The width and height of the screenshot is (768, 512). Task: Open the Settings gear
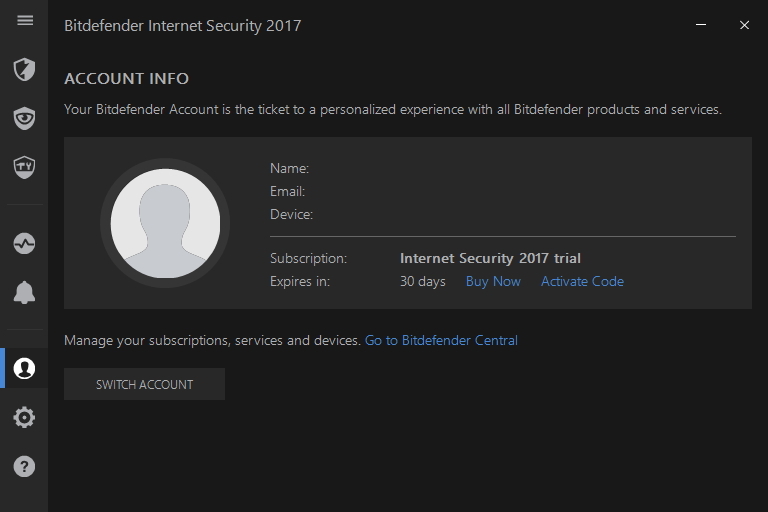coord(24,417)
